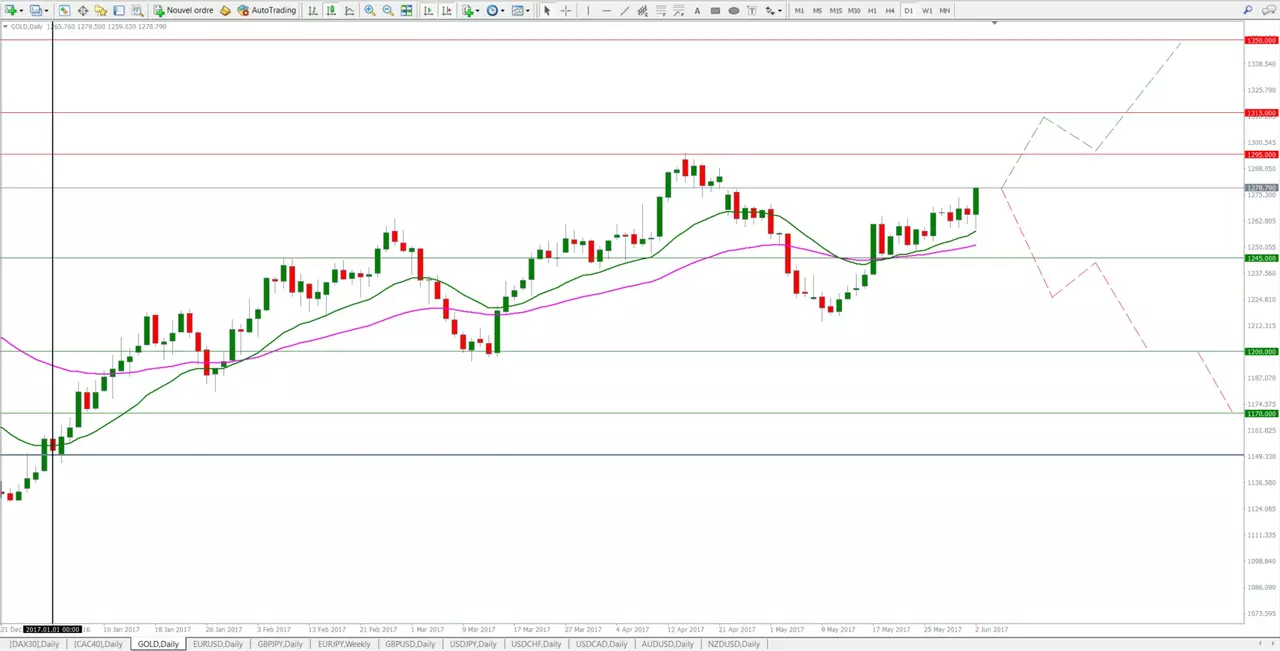
Task: Select the D1 daily timeframe
Action: tap(909, 10)
